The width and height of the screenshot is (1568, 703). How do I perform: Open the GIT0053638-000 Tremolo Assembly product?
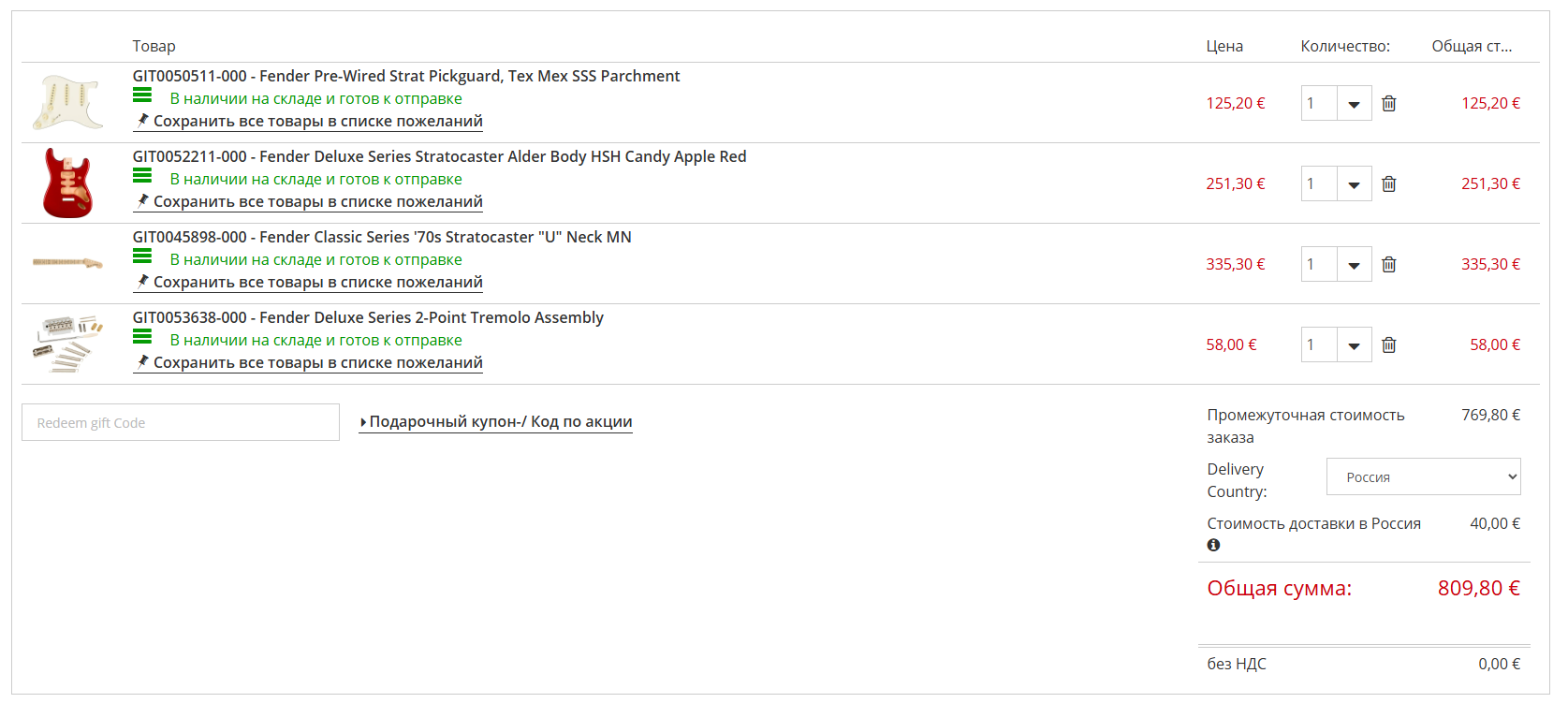click(x=368, y=317)
